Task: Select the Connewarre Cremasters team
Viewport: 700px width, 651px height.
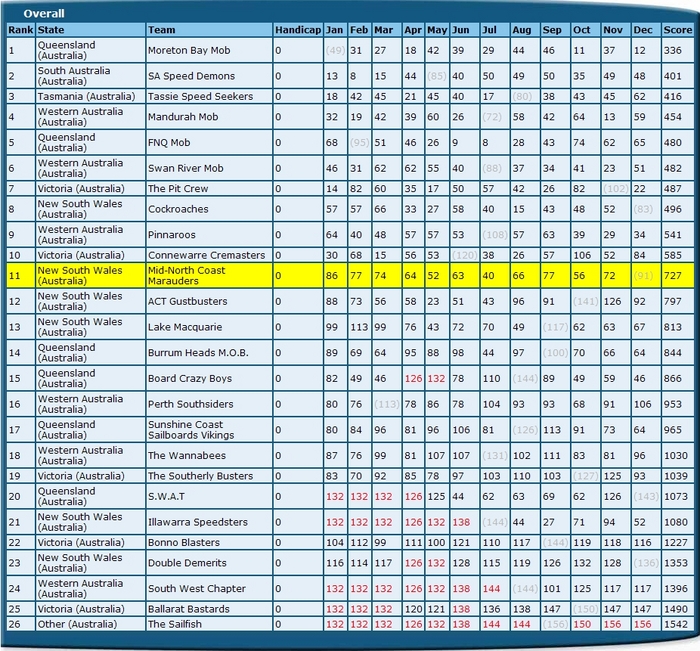Action: point(207,255)
